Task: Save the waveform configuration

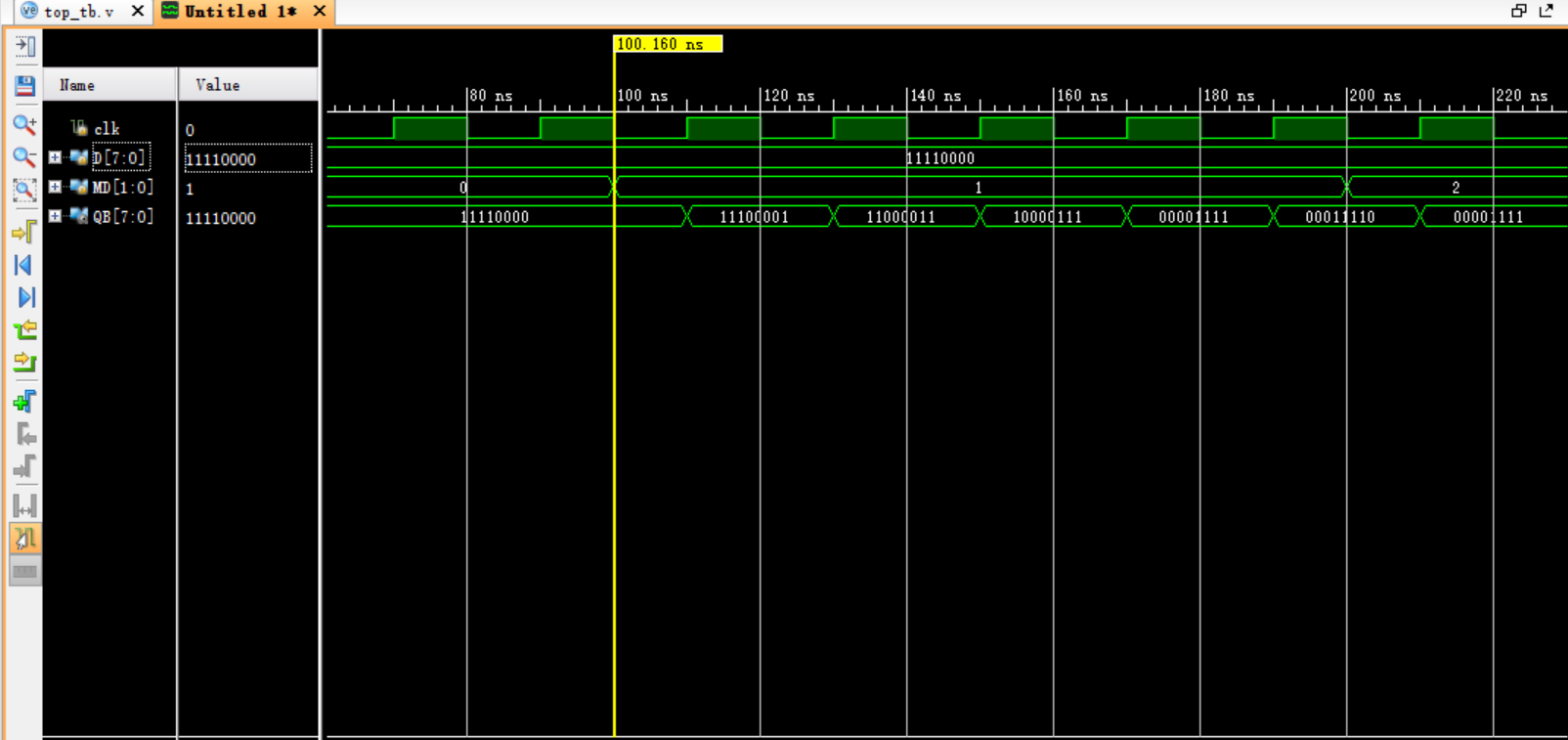Action: [25, 86]
